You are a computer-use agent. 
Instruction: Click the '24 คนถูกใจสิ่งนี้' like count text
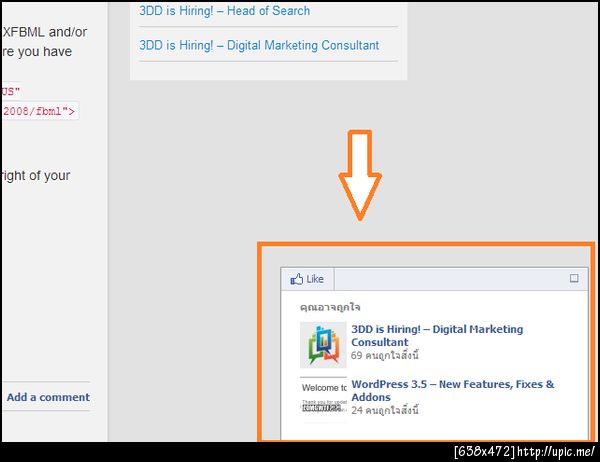(385, 410)
